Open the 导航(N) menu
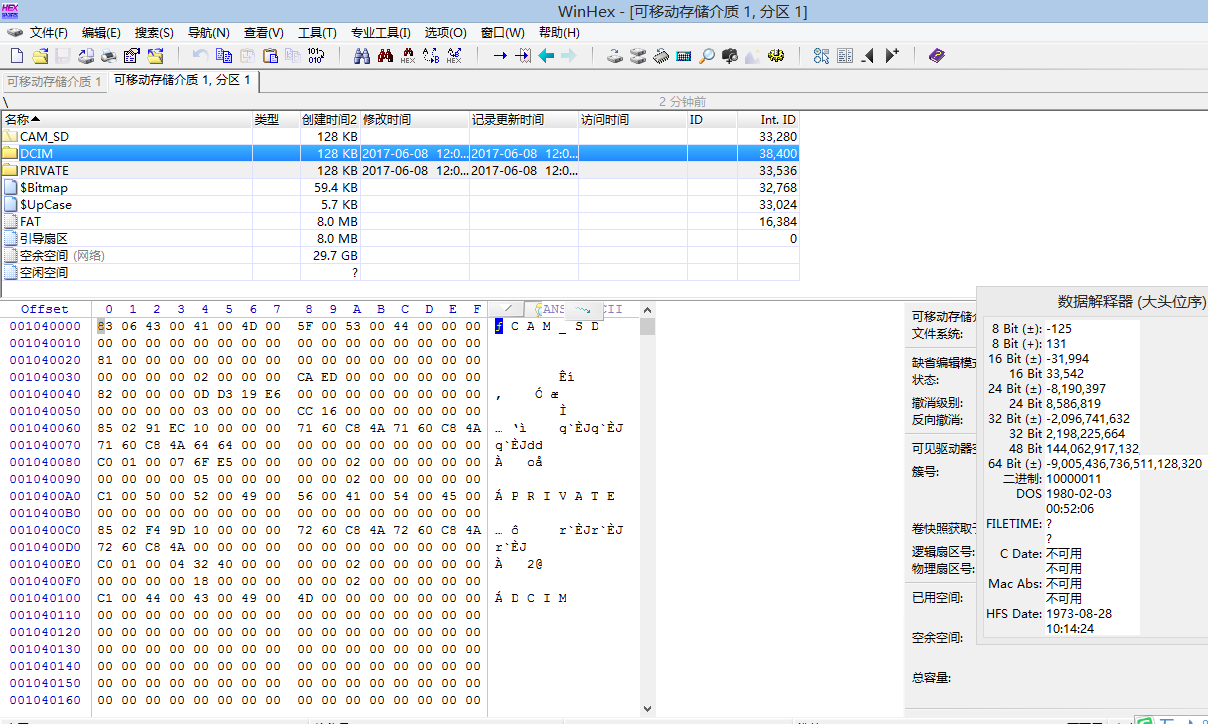 208,33
